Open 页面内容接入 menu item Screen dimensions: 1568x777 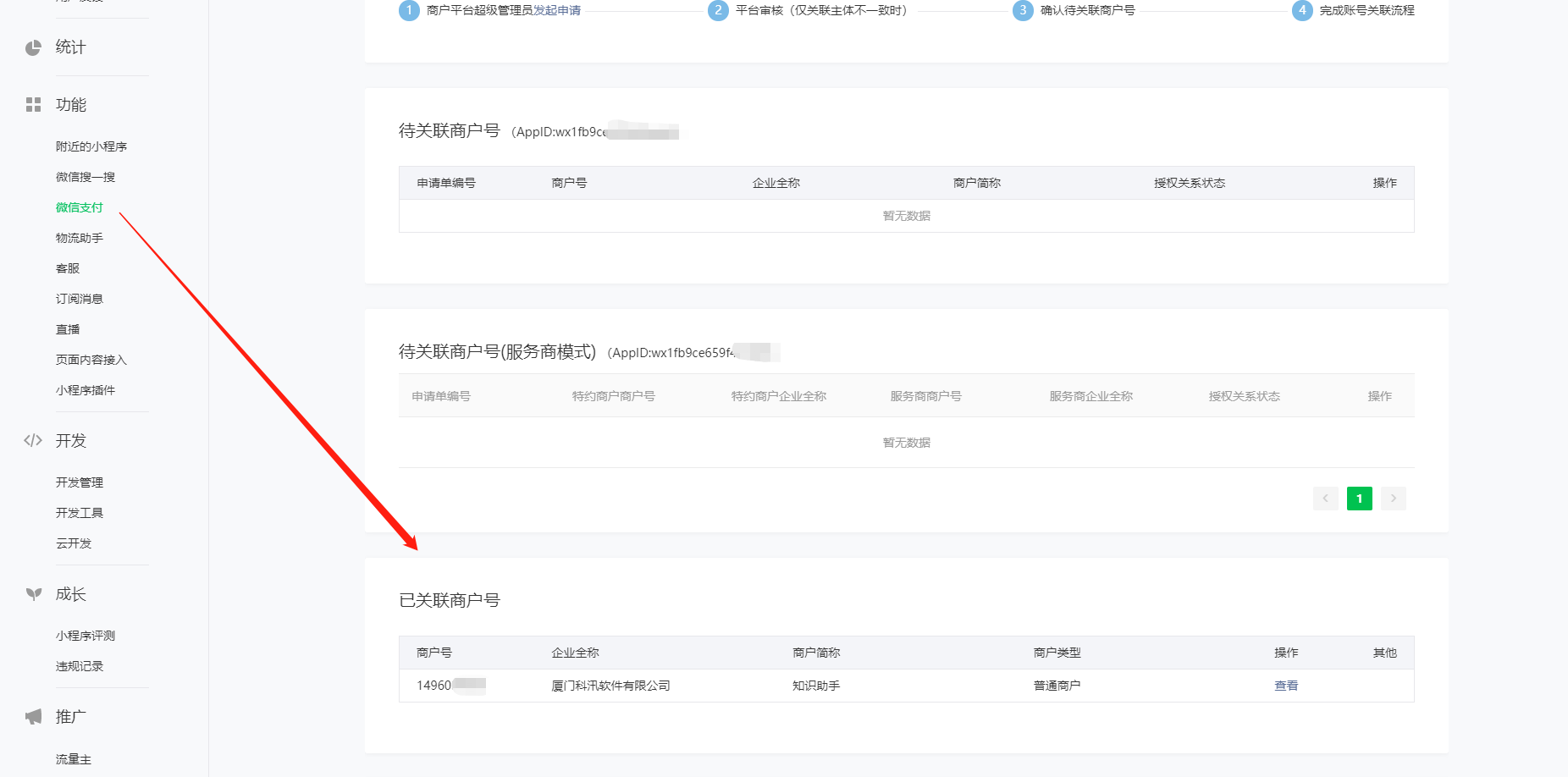coord(91,360)
